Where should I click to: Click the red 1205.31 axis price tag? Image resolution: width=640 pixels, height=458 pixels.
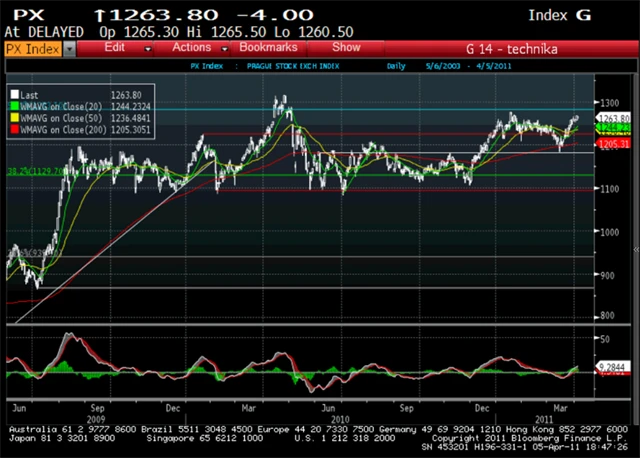pos(613,144)
